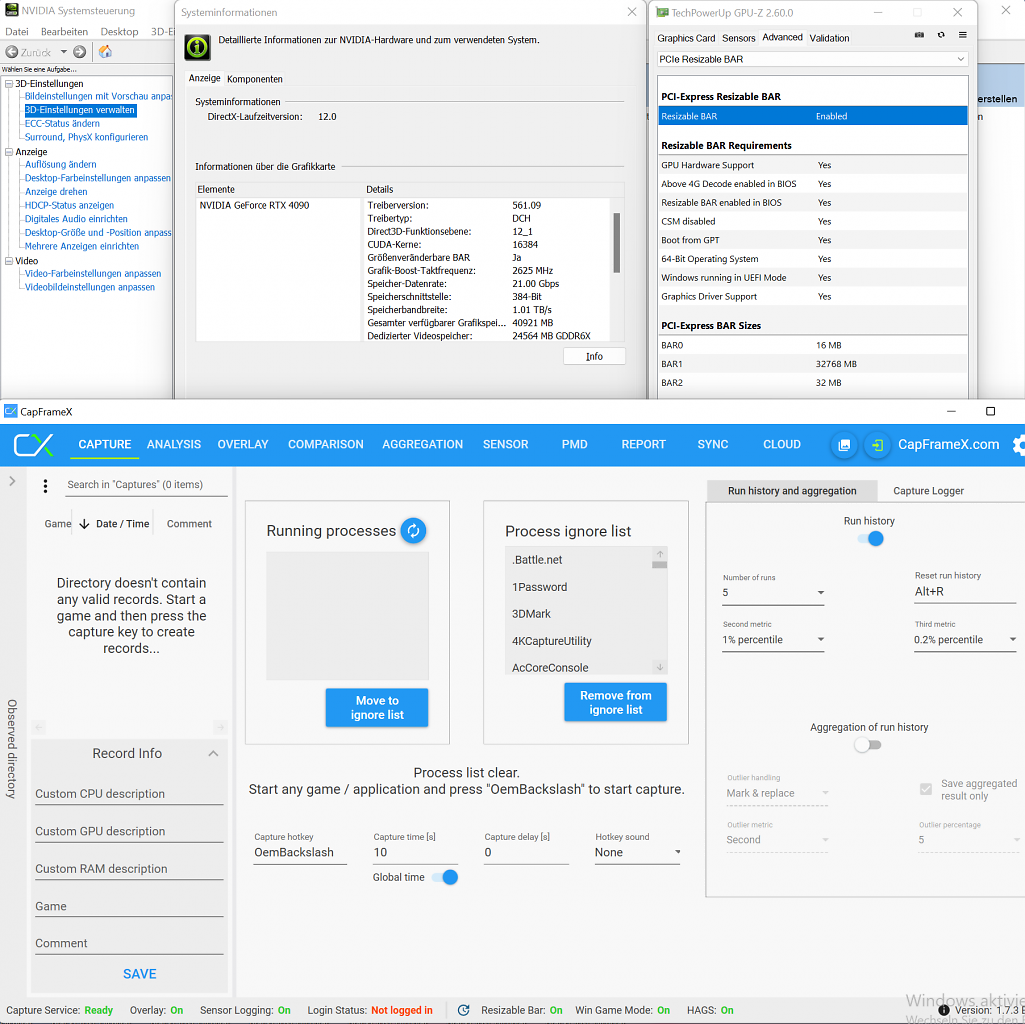Click Capture time field

pos(415,852)
